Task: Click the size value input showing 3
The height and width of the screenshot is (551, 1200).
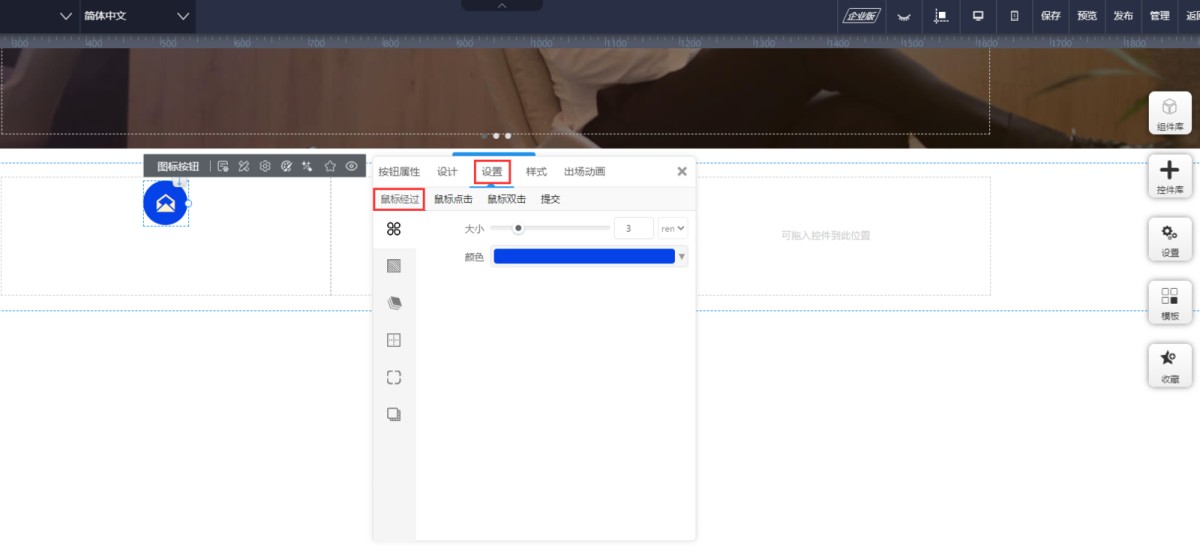Action: tap(633, 229)
